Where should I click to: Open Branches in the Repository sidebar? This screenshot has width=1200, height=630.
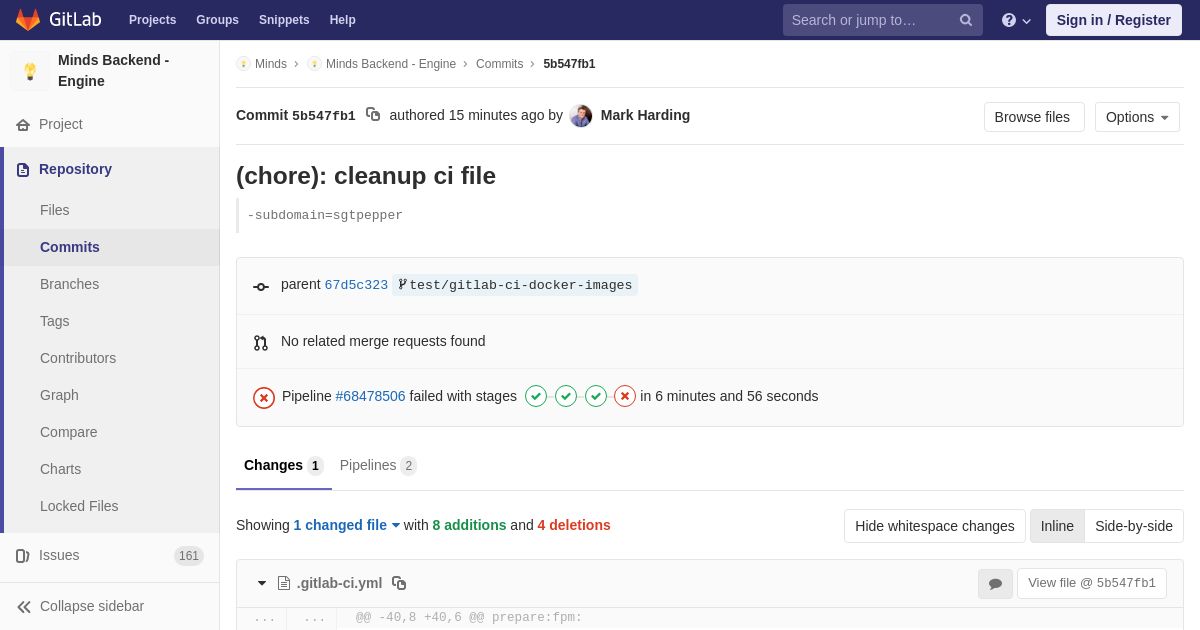click(x=69, y=284)
